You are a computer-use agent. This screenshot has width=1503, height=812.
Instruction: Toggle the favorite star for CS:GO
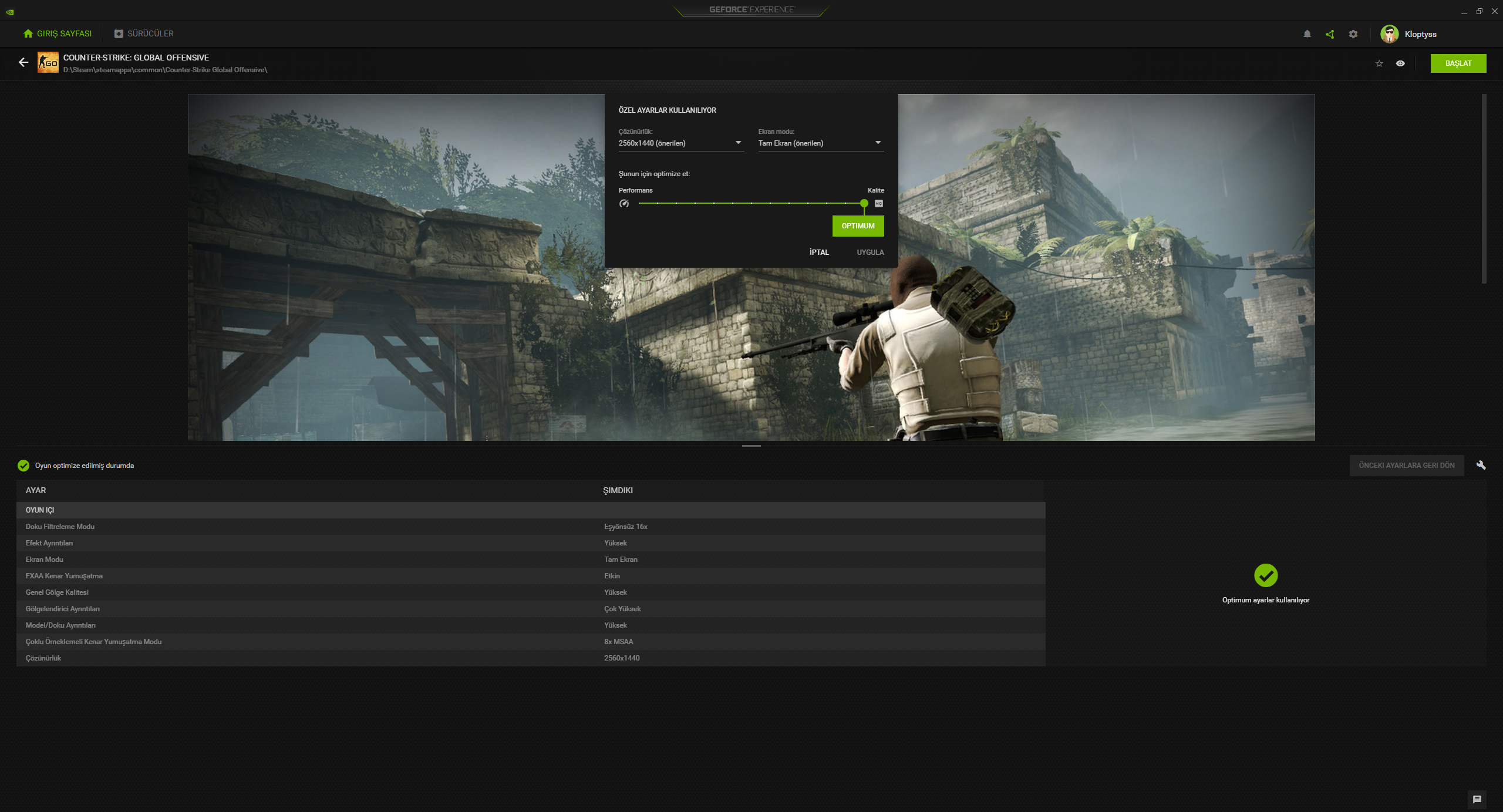click(x=1379, y=63)
